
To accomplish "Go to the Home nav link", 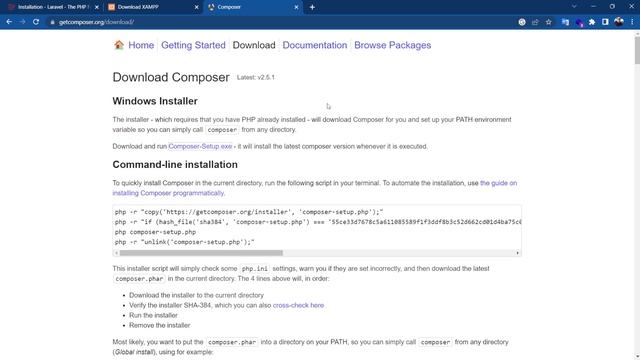I will (141, 45).
